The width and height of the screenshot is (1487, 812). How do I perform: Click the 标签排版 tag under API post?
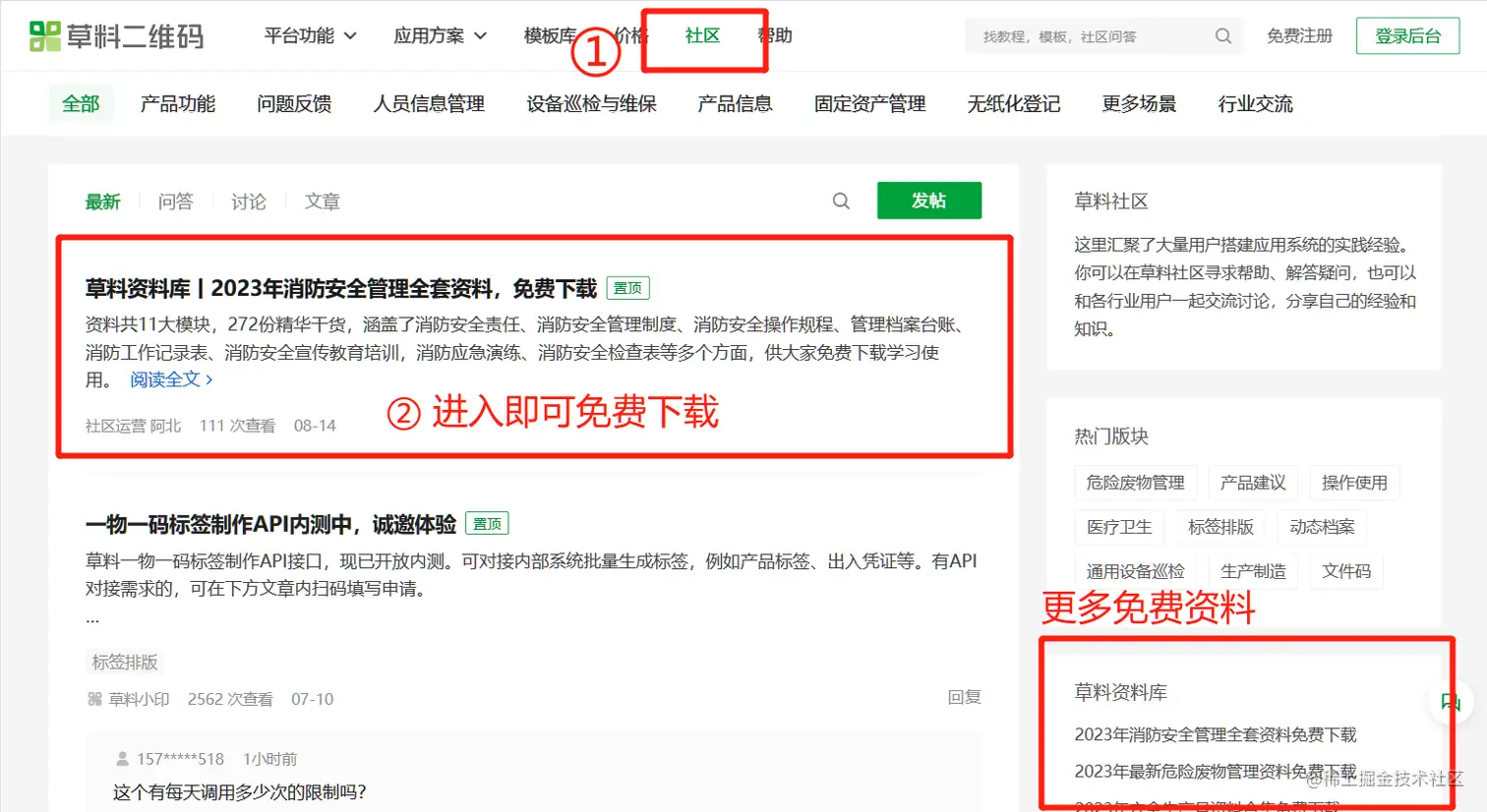click(125, 663)
